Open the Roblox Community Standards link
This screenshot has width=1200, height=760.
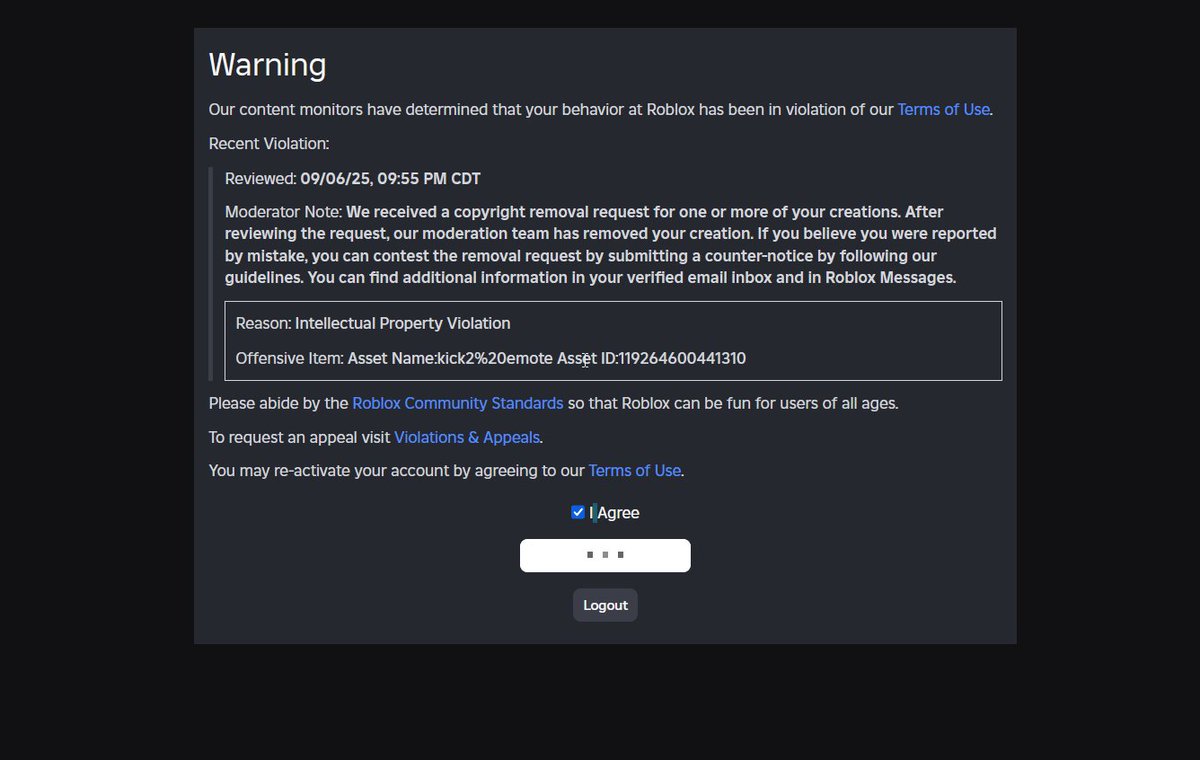[x=458, y=404]
